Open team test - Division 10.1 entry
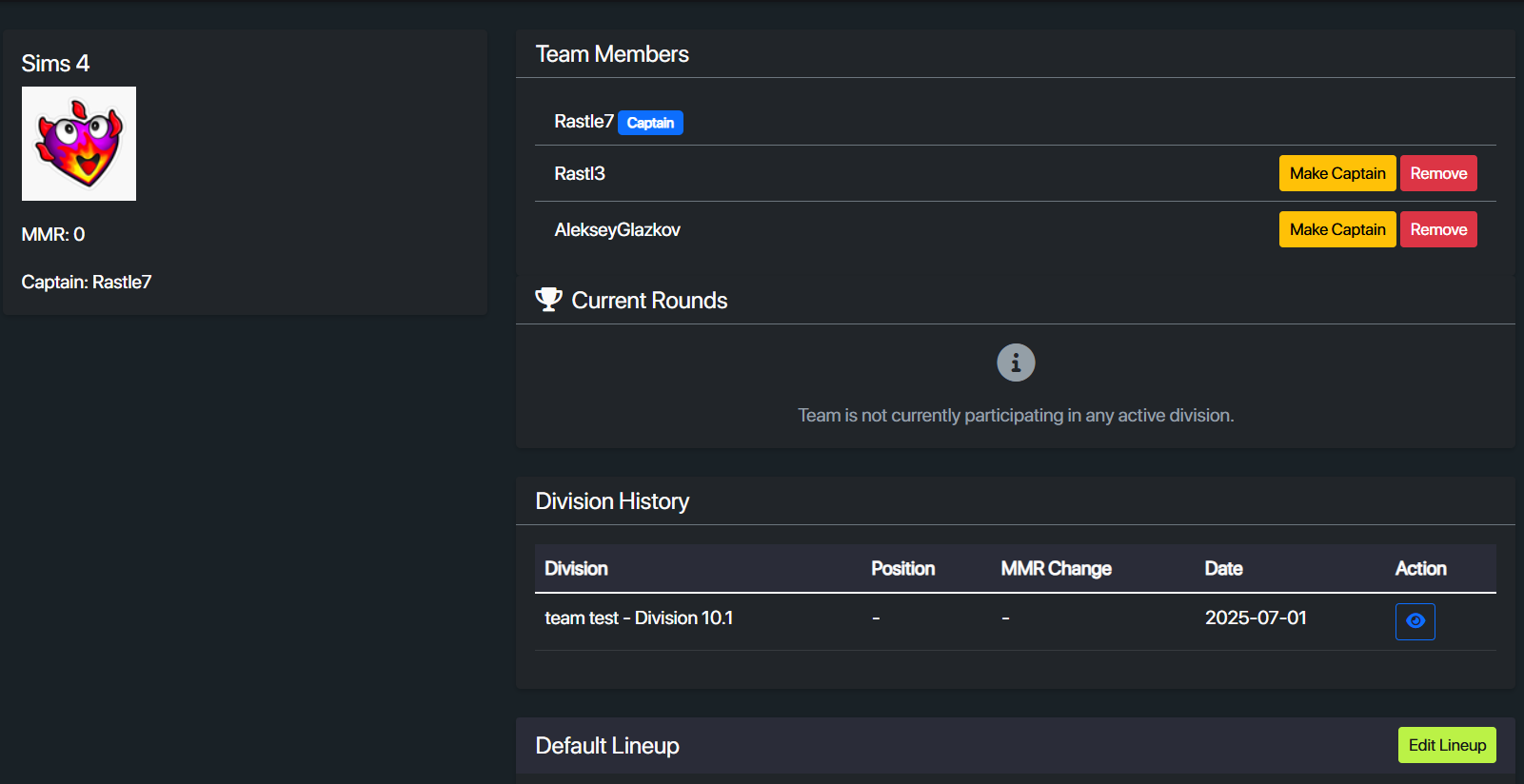1524x784 pixels. pos(639,618)
